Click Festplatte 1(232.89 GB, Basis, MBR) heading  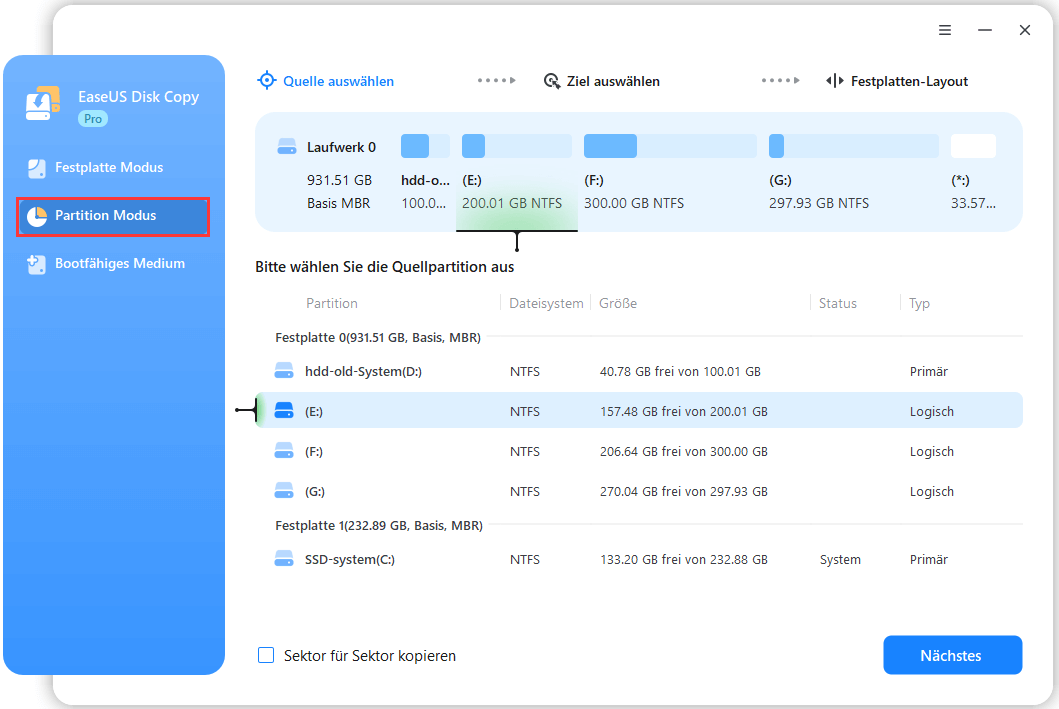click(379, 525)
